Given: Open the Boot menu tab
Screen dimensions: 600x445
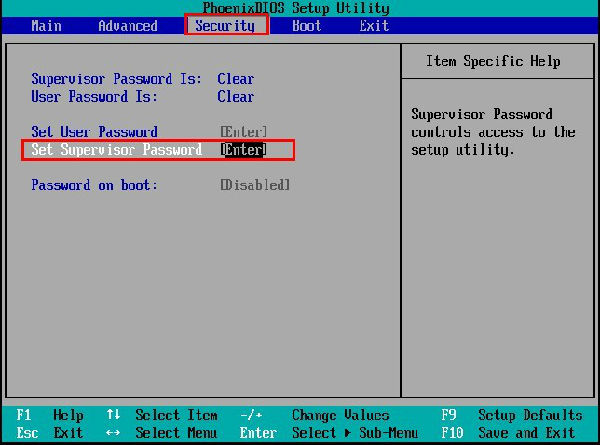Looking at the screenshot, I should tap(306, 26).
